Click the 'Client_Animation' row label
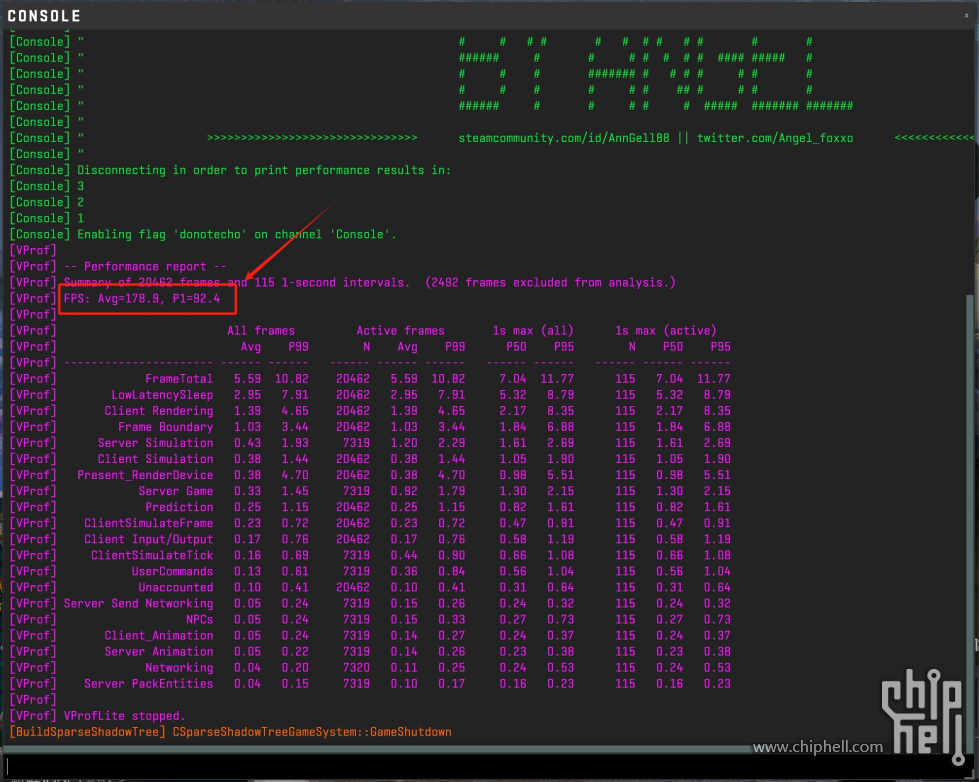 (159, 636)
